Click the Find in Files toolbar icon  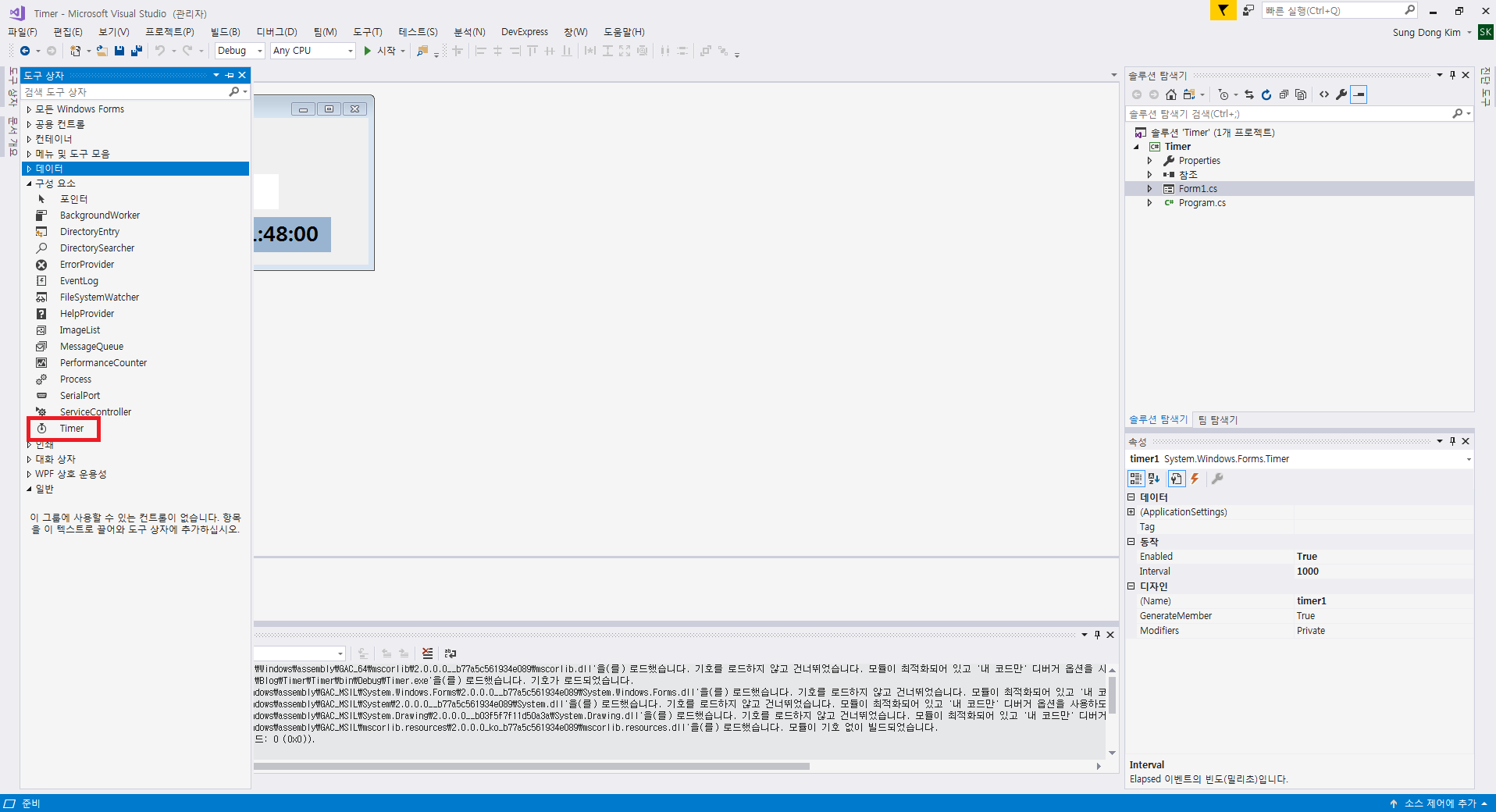click(x=422, y=51)
